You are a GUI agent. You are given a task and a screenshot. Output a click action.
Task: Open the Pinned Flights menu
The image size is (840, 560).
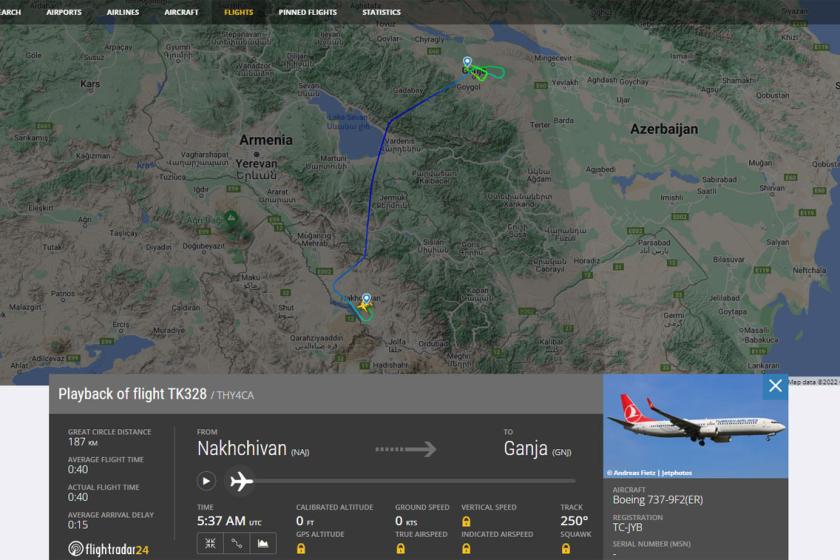coord(308,12)
